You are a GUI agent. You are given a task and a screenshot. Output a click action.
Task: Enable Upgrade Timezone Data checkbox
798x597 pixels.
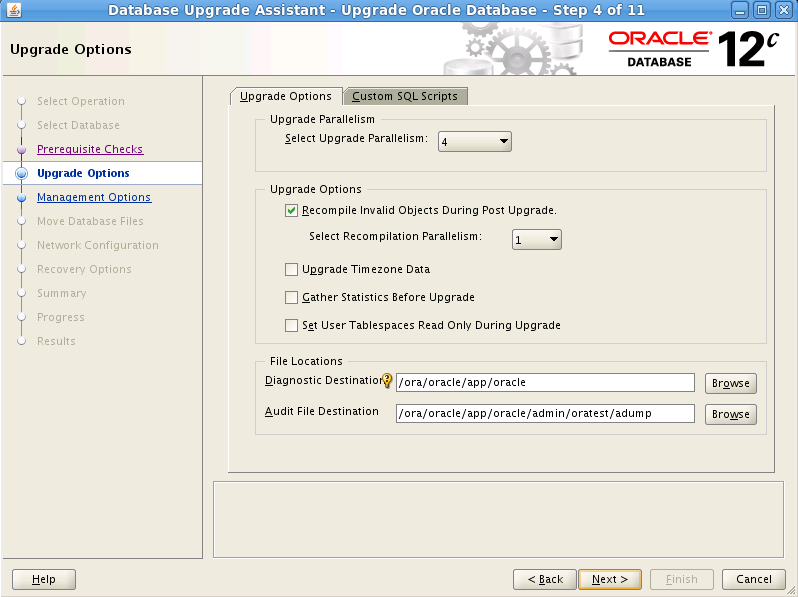(291, 269)
